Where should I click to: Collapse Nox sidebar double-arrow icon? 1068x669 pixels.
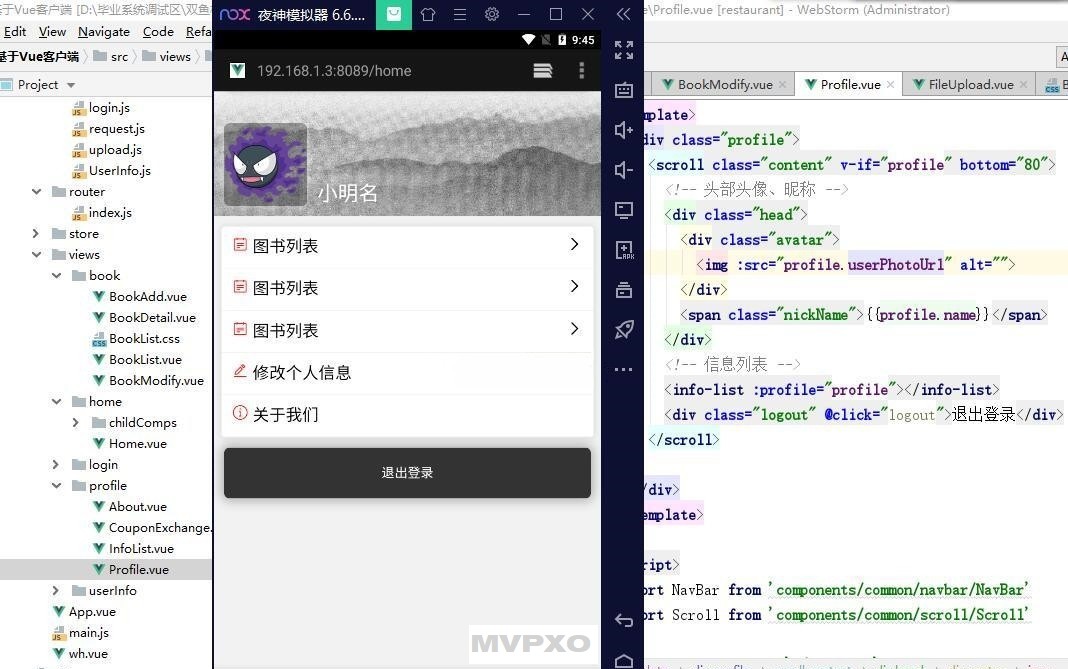[x=623, y=14]
